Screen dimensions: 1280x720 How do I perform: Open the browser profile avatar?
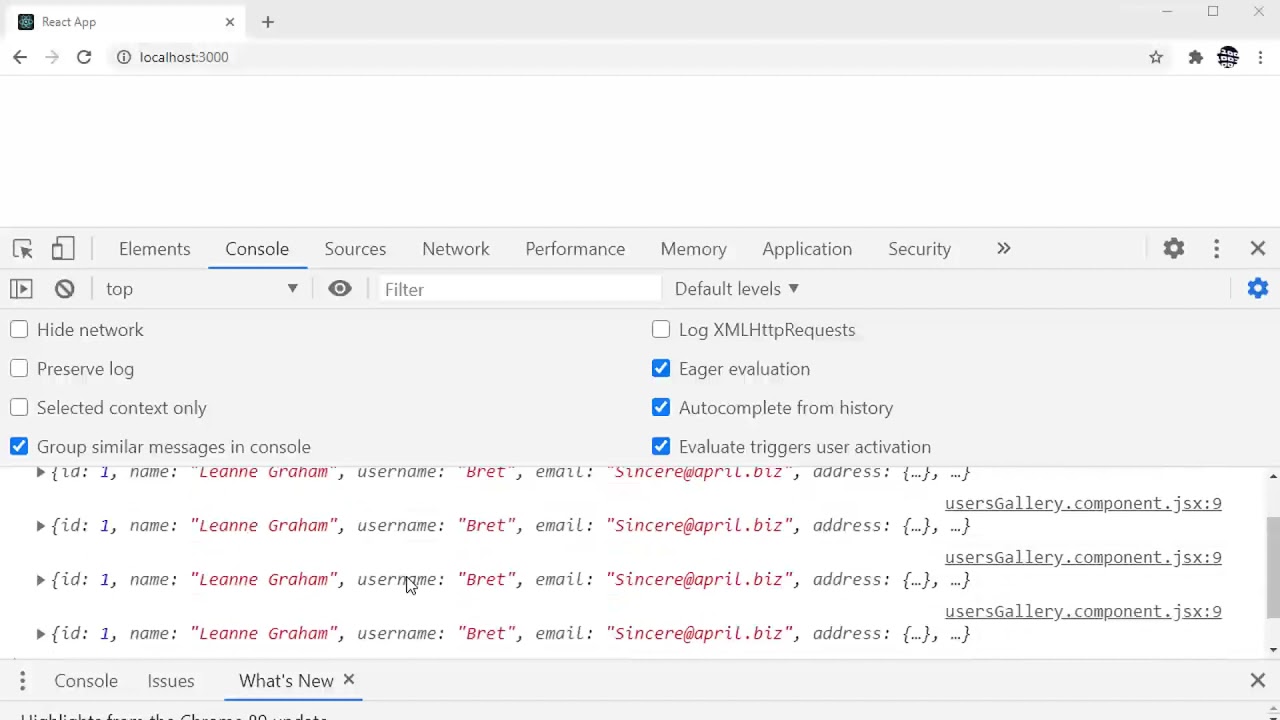1228,57
